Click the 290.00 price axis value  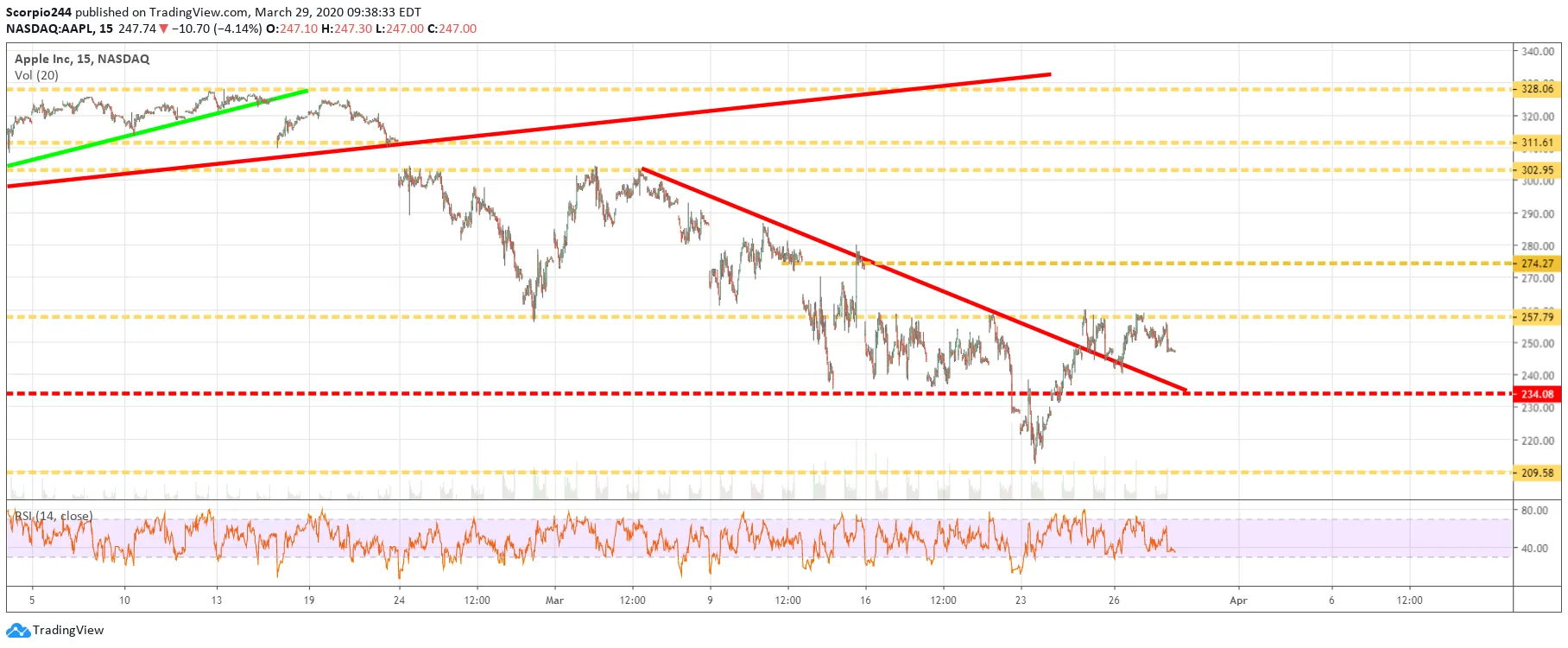click(1538, 213)
